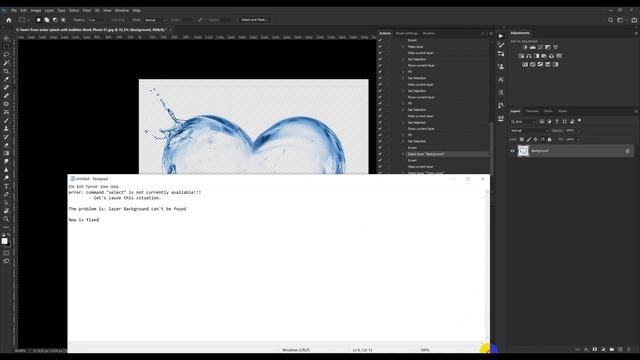The height and width of the screenshot is (360, 640).
Task: Open the Adjustments panel options menu
Action: pos(636,33)
